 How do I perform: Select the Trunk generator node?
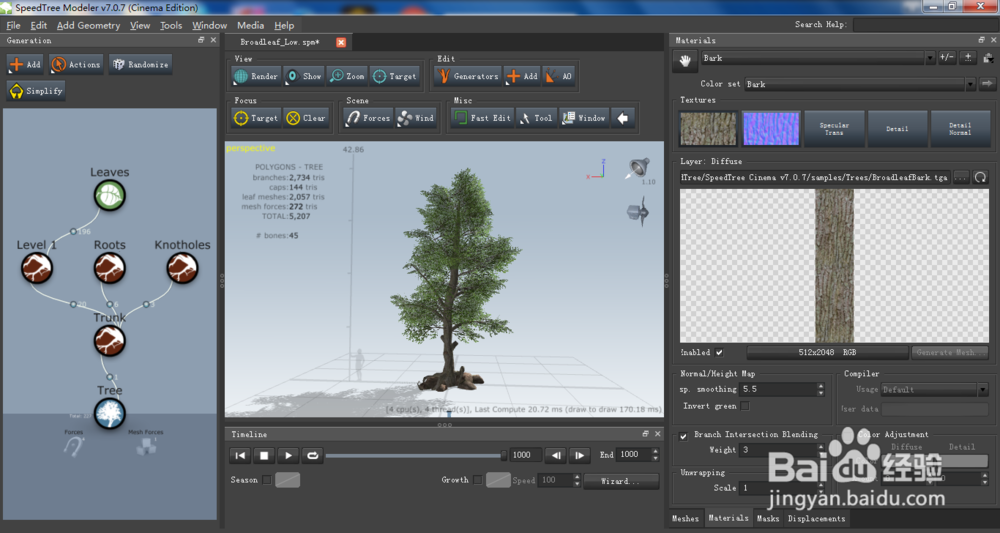pyautogui.click(x=110, y=340)
